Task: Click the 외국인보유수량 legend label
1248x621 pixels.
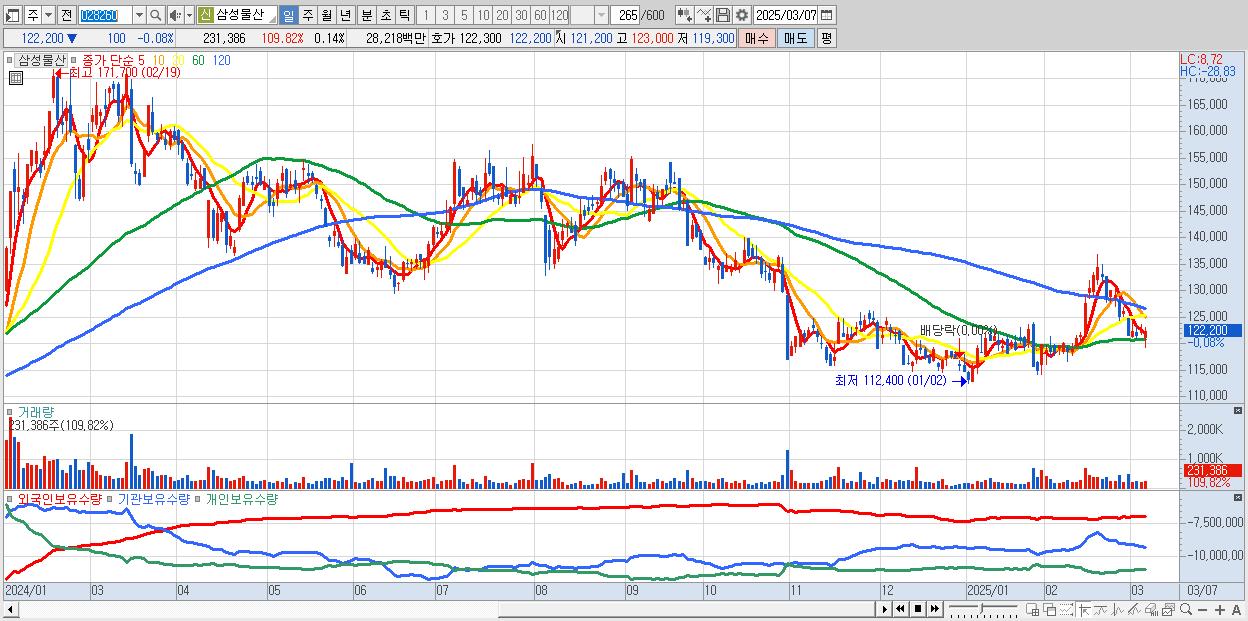Action: [x=60, y=498]
